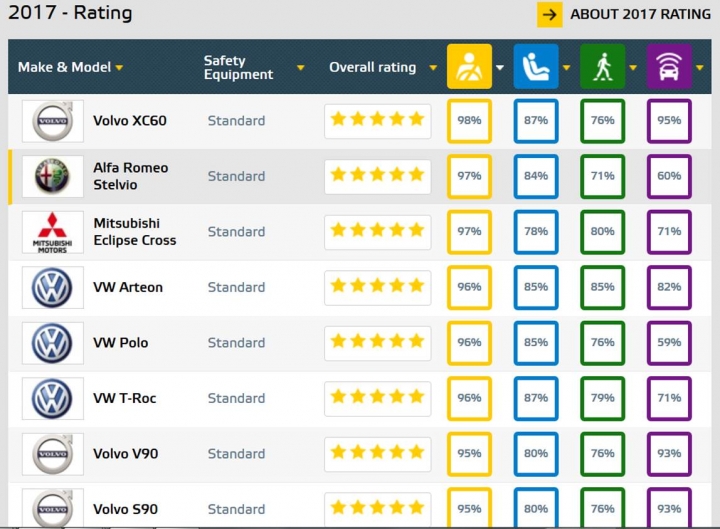The image size is (720, 529).
Task: Sort by Overall rating dropdown arrow
Action: (x=433, y=68)
